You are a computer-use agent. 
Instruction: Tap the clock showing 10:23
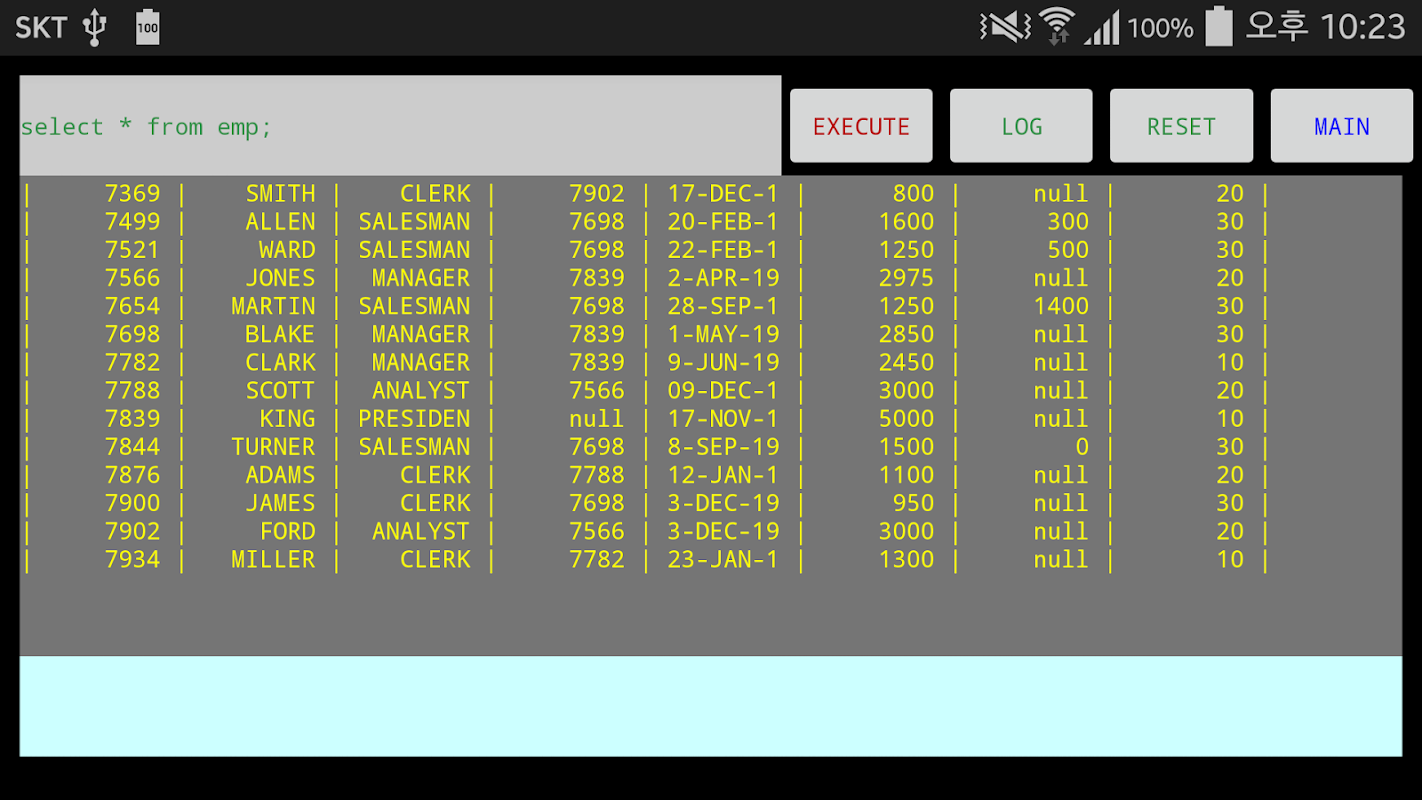point(1363,27)
